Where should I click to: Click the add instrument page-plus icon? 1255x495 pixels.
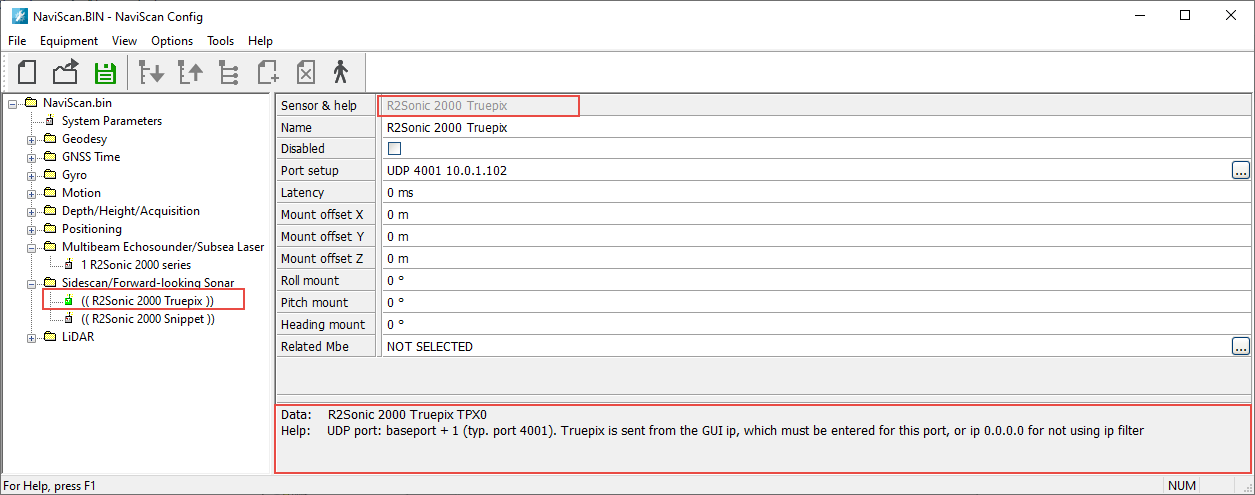pos(268,72)
